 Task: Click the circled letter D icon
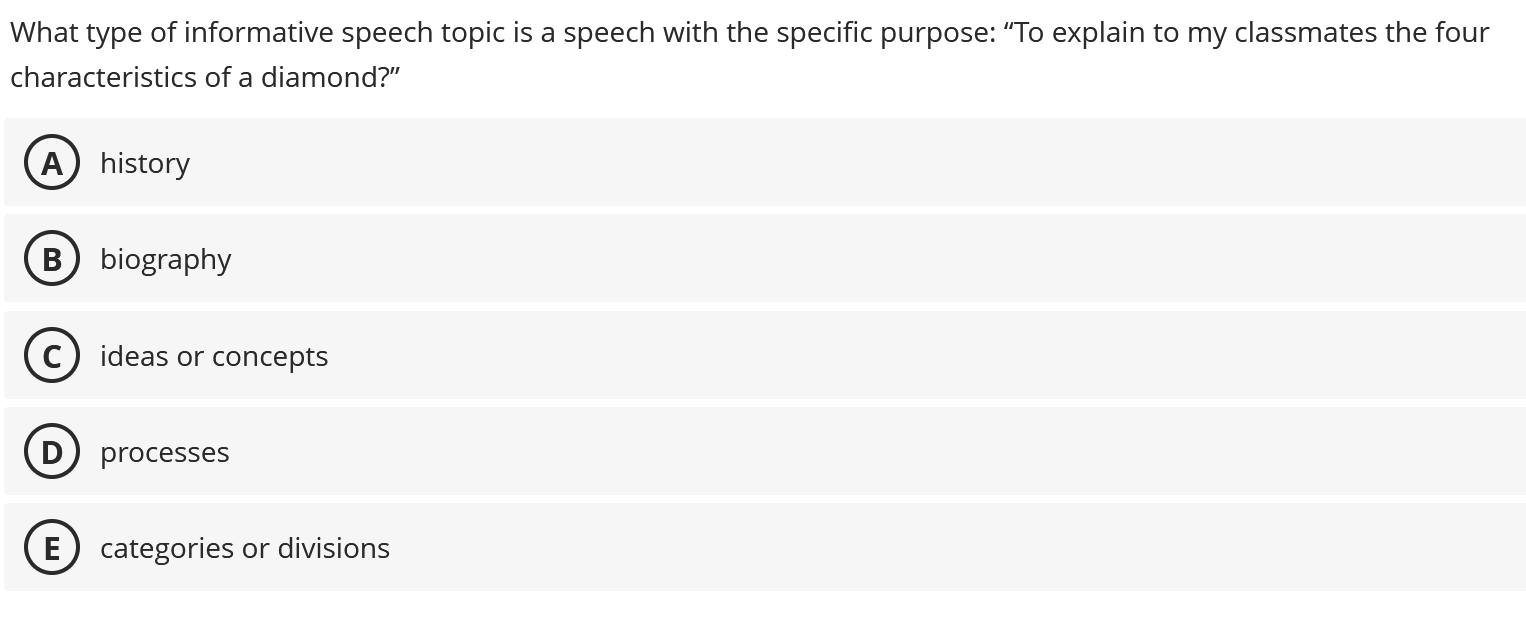click(52, 451)
